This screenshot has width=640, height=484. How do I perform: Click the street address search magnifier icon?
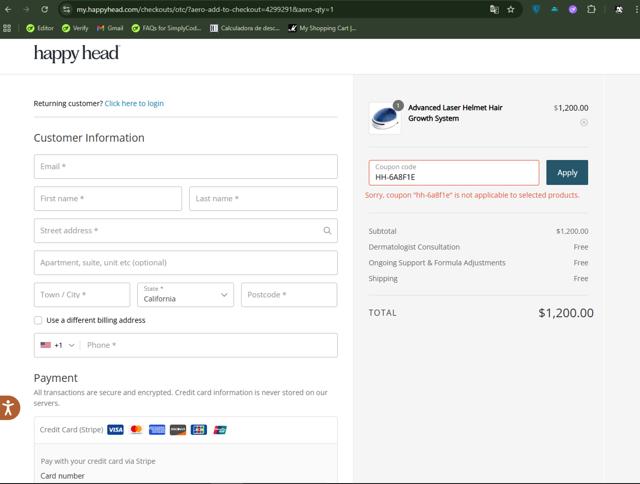tap(327, 231)
